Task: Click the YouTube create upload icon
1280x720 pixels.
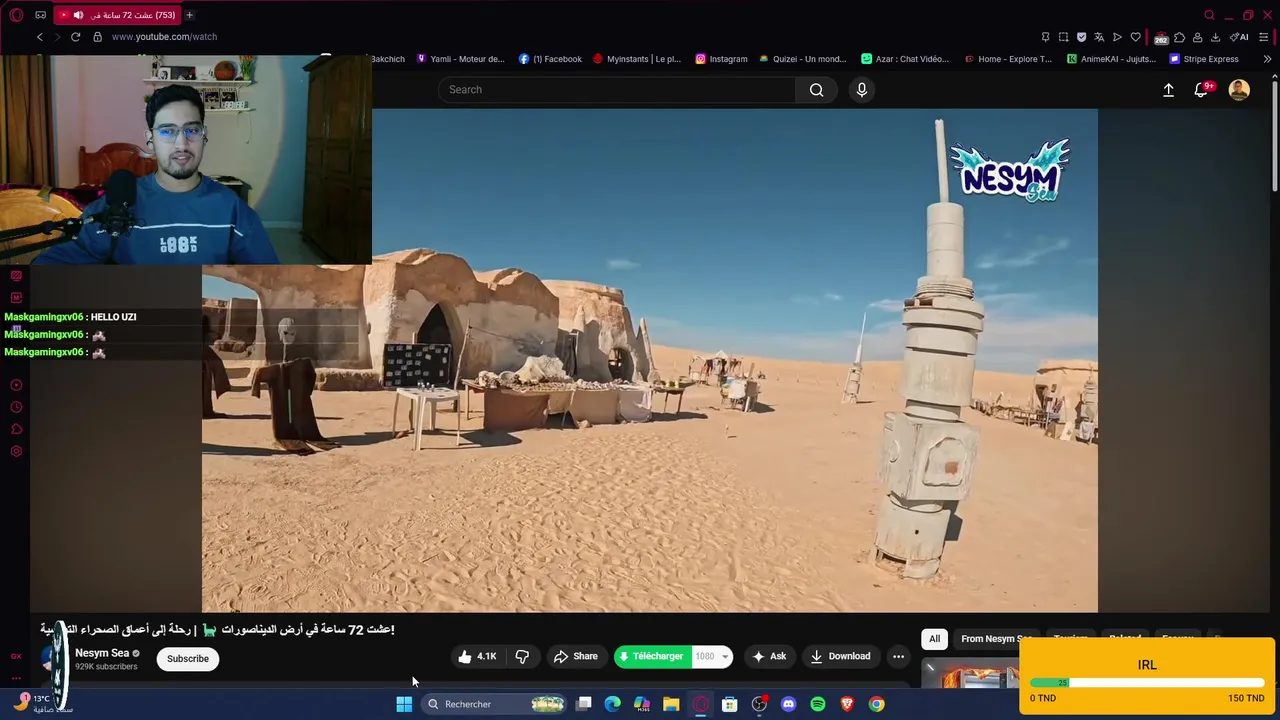Action: 1168,90
